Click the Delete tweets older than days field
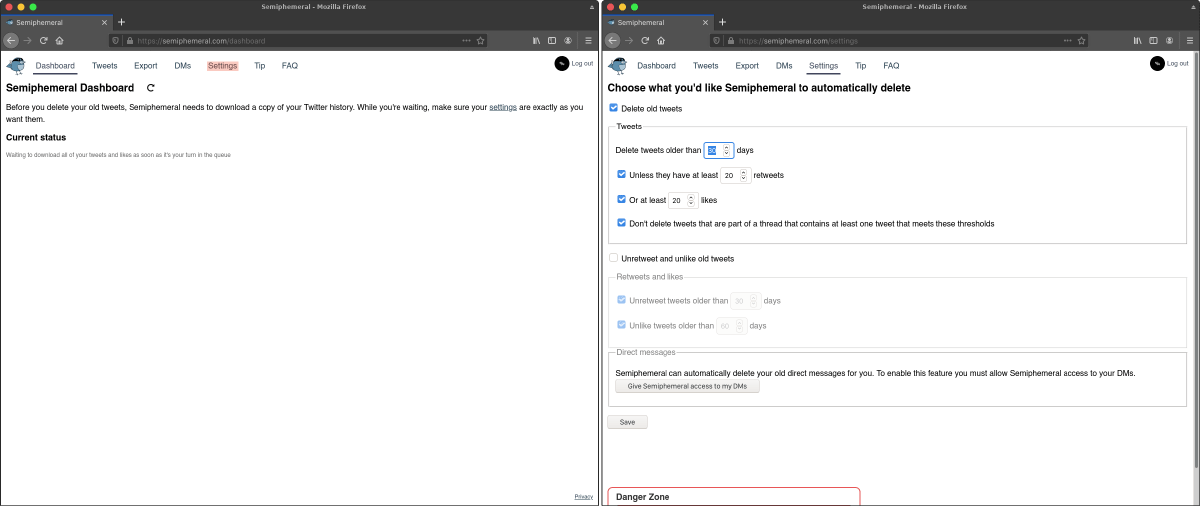Viewport: 1200px width, 506px height. [x=719, y=150]
